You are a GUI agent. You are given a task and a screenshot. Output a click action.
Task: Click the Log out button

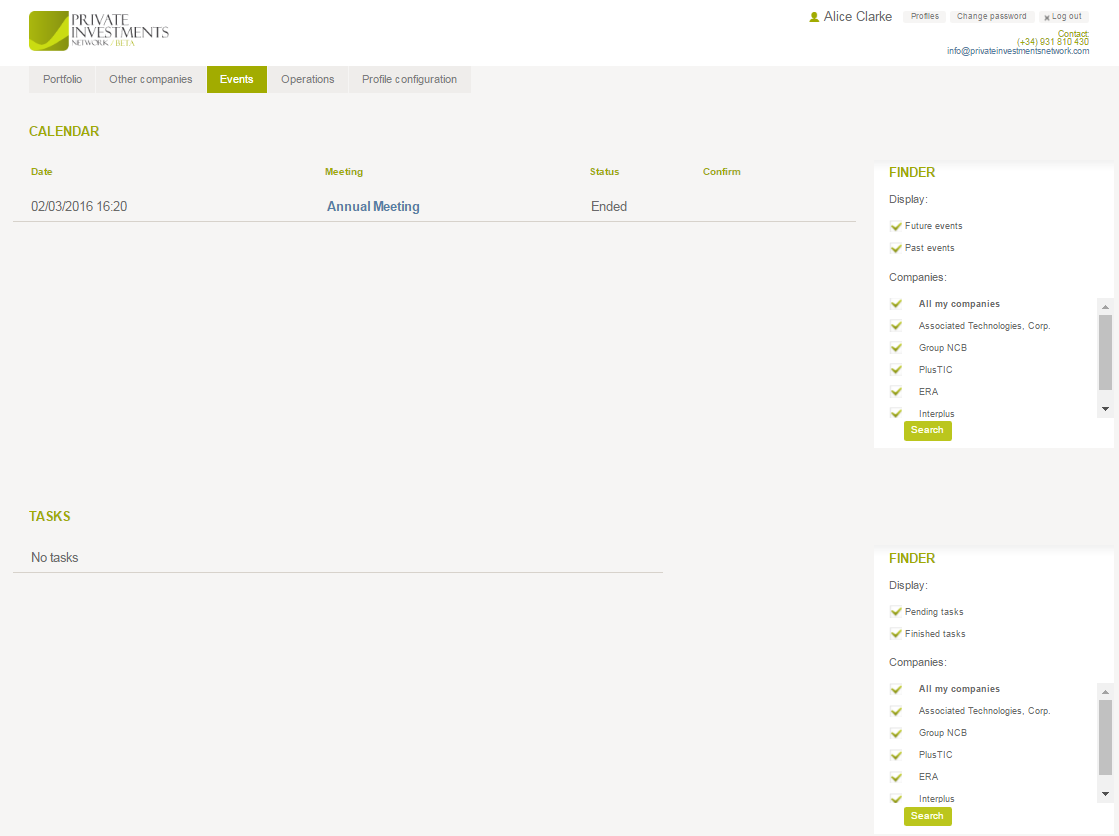coord(1064,17)
